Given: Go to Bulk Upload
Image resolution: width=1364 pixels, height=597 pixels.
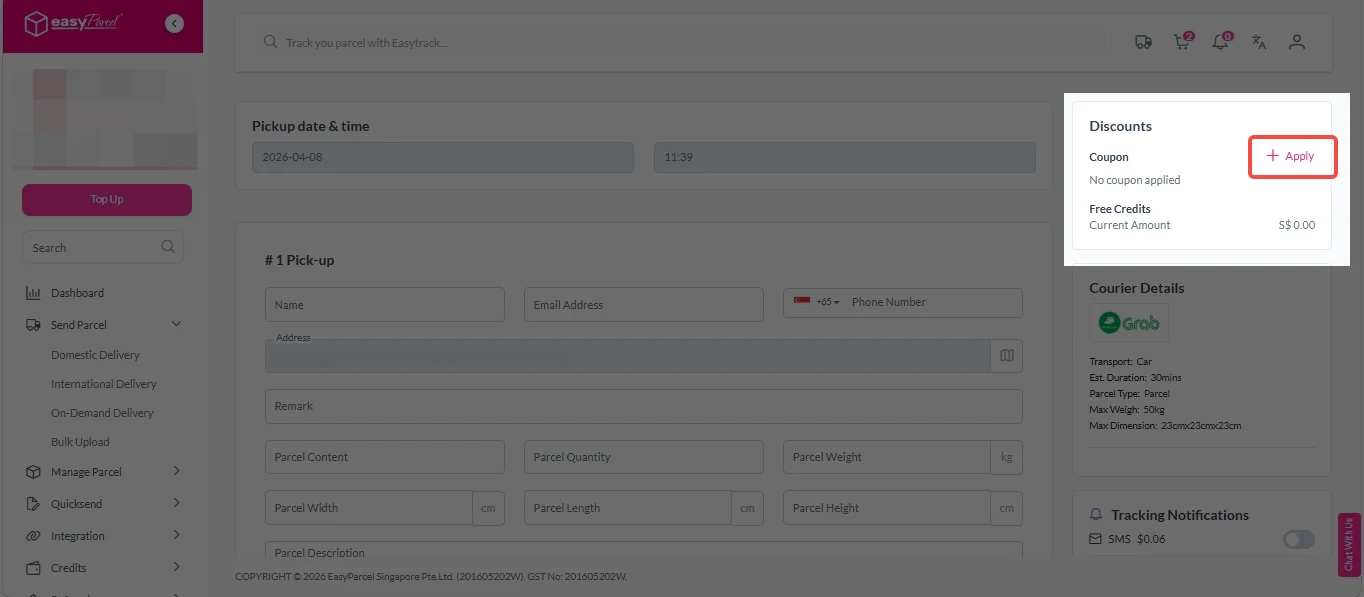Looking at the screenshot, I should 80,442.
